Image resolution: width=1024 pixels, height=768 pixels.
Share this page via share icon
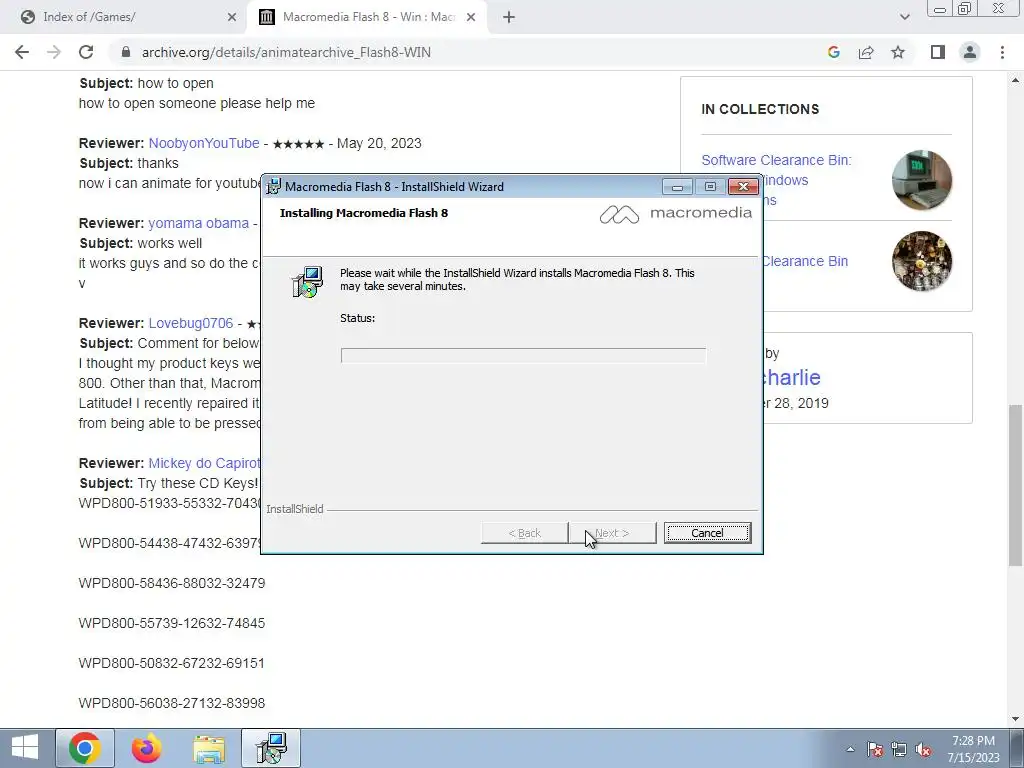866,52
